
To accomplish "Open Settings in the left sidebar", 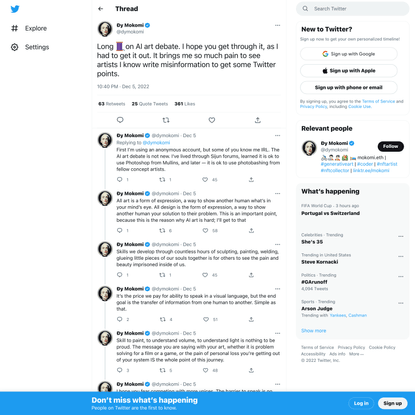I will coord(30,47).
